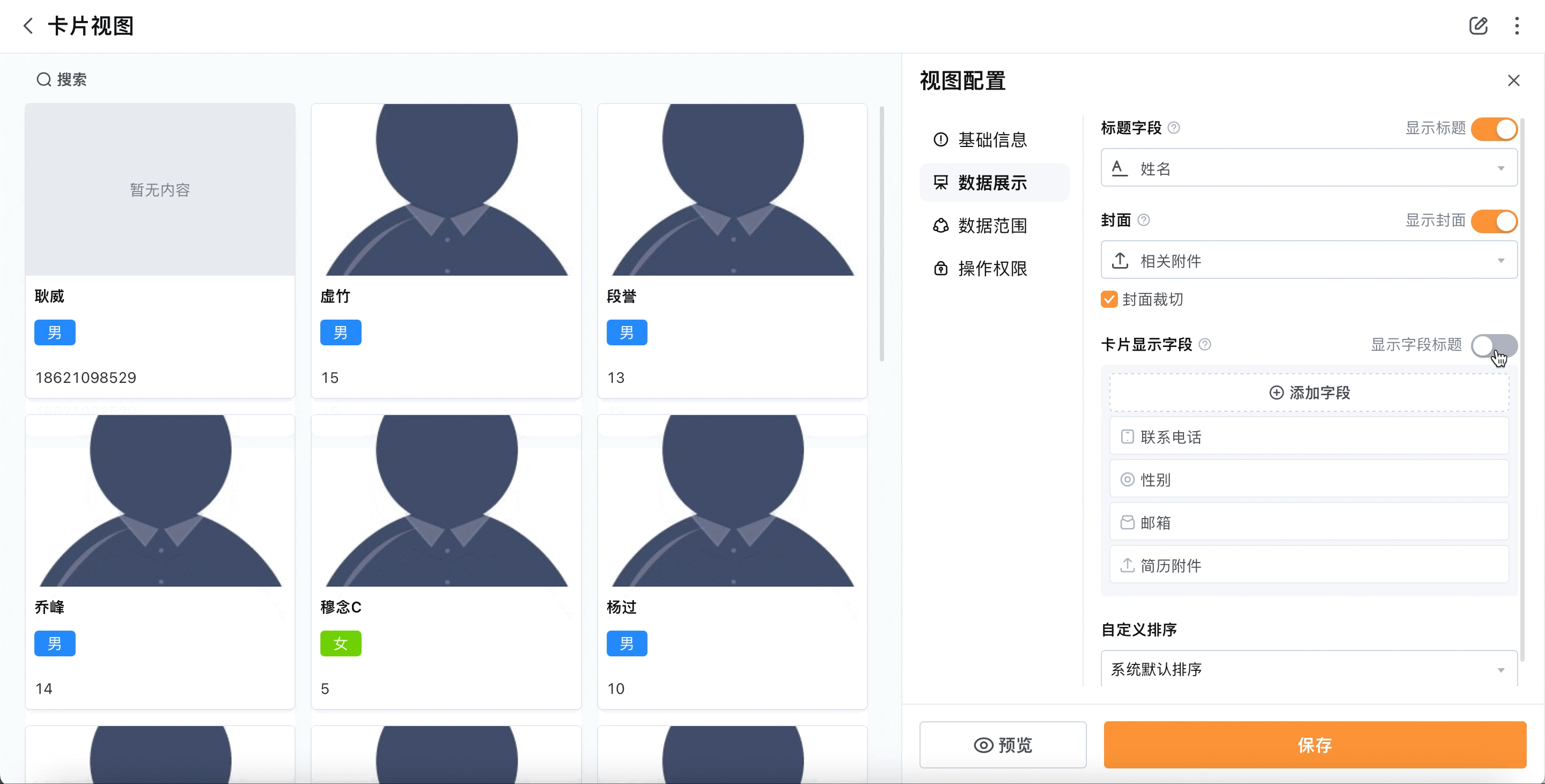Screen dimensions: 1545x784
Task: Switch to 基础信息 tab
Action: (x=994, y=139)
